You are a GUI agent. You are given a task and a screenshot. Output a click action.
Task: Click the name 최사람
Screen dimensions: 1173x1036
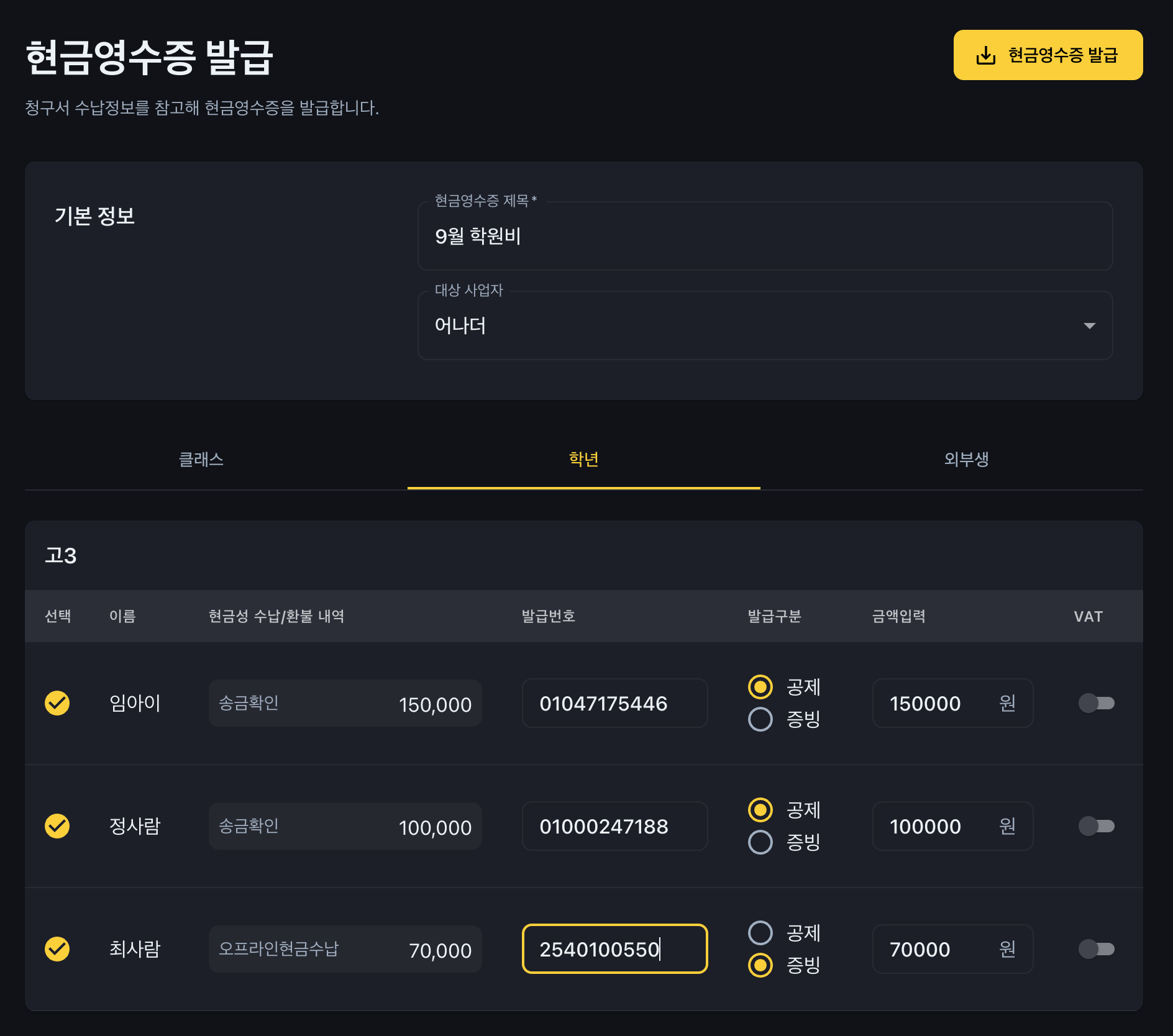(x=135, y=949)
